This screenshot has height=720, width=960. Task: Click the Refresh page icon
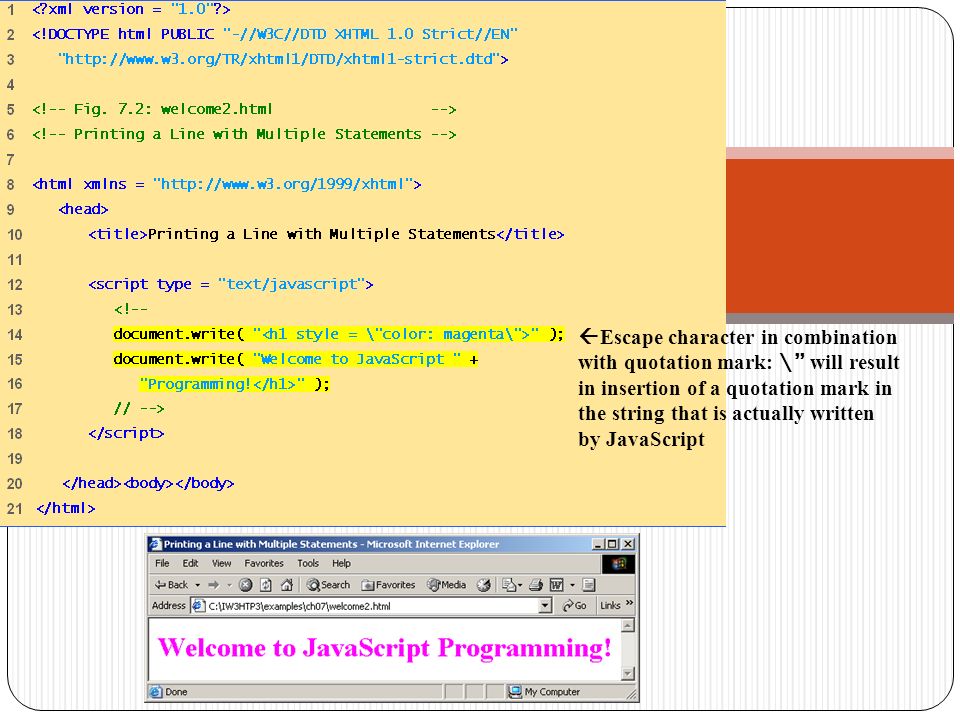tap(266, 585)
